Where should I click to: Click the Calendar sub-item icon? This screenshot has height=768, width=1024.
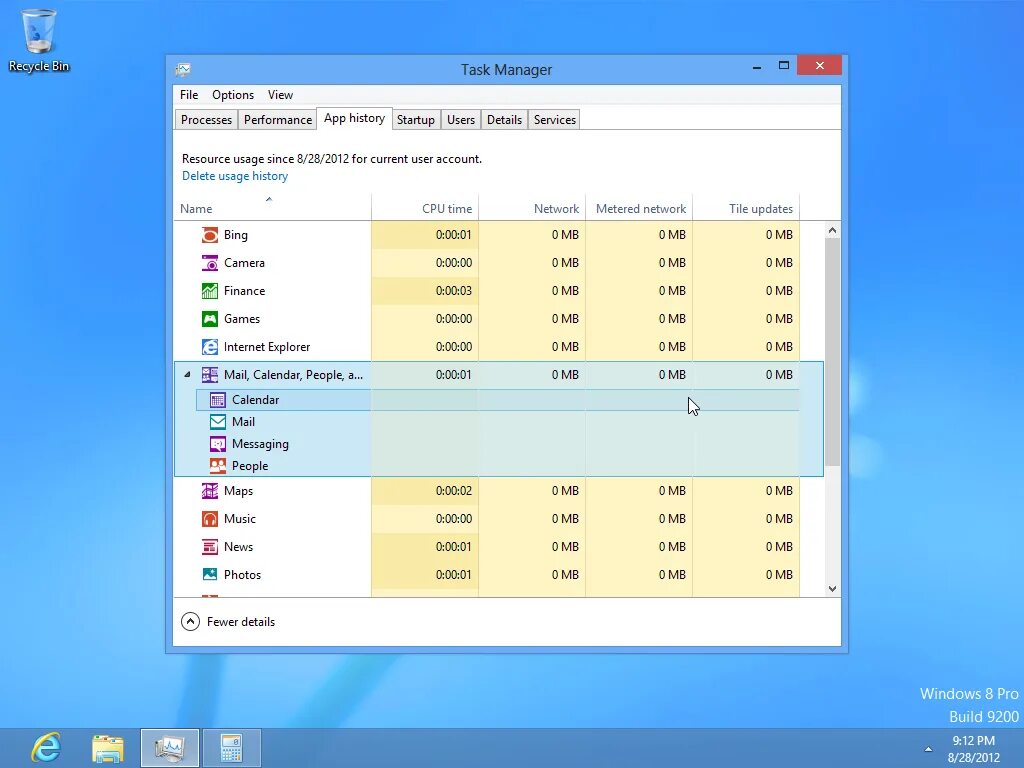click(217, 400)
